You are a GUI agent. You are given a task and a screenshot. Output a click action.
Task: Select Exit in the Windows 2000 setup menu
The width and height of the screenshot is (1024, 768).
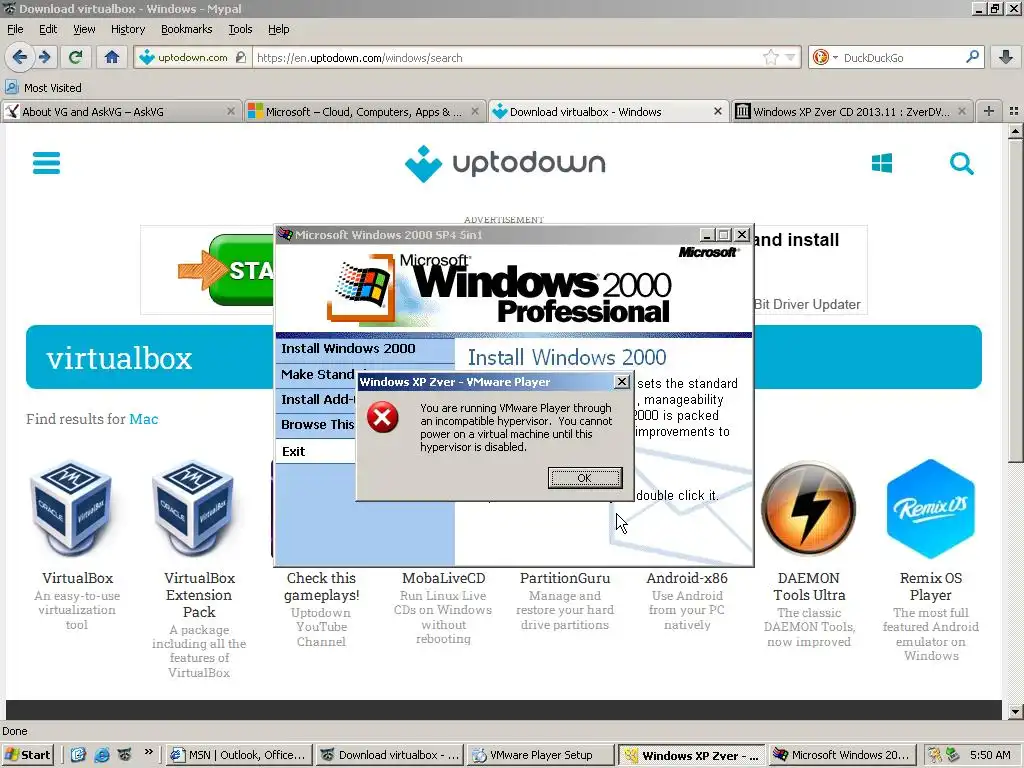(315, 451)
